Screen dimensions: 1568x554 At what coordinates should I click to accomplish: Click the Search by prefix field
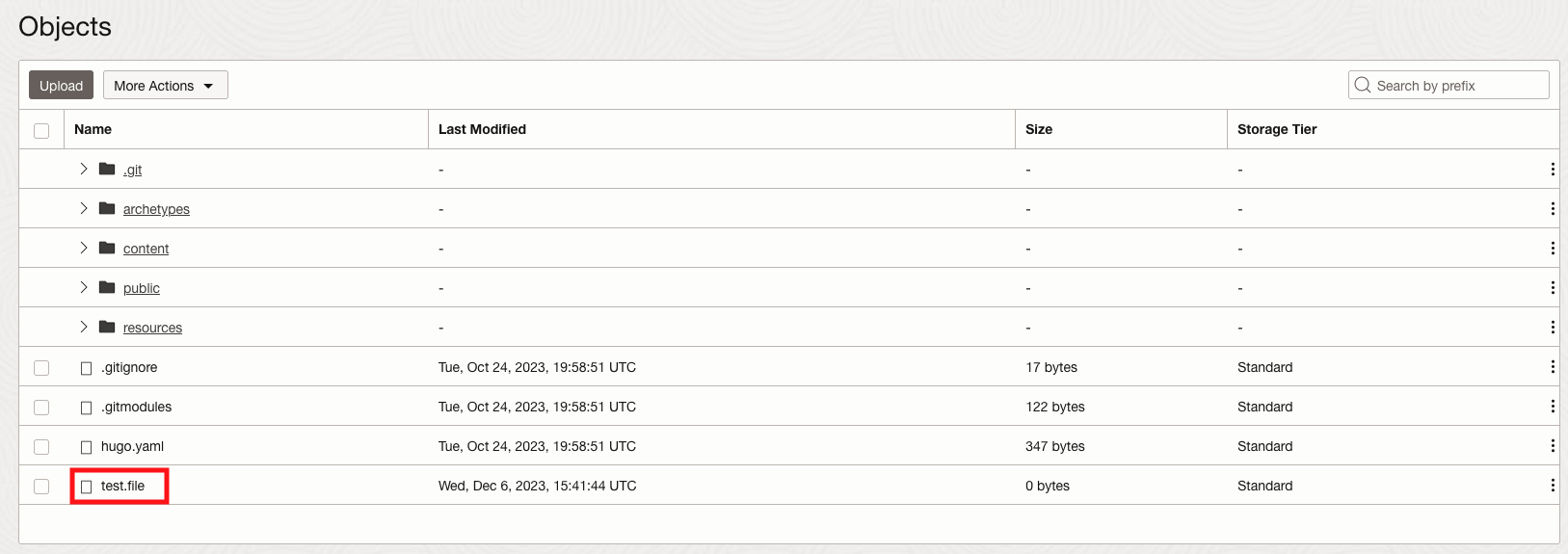tap(1457, 86)
